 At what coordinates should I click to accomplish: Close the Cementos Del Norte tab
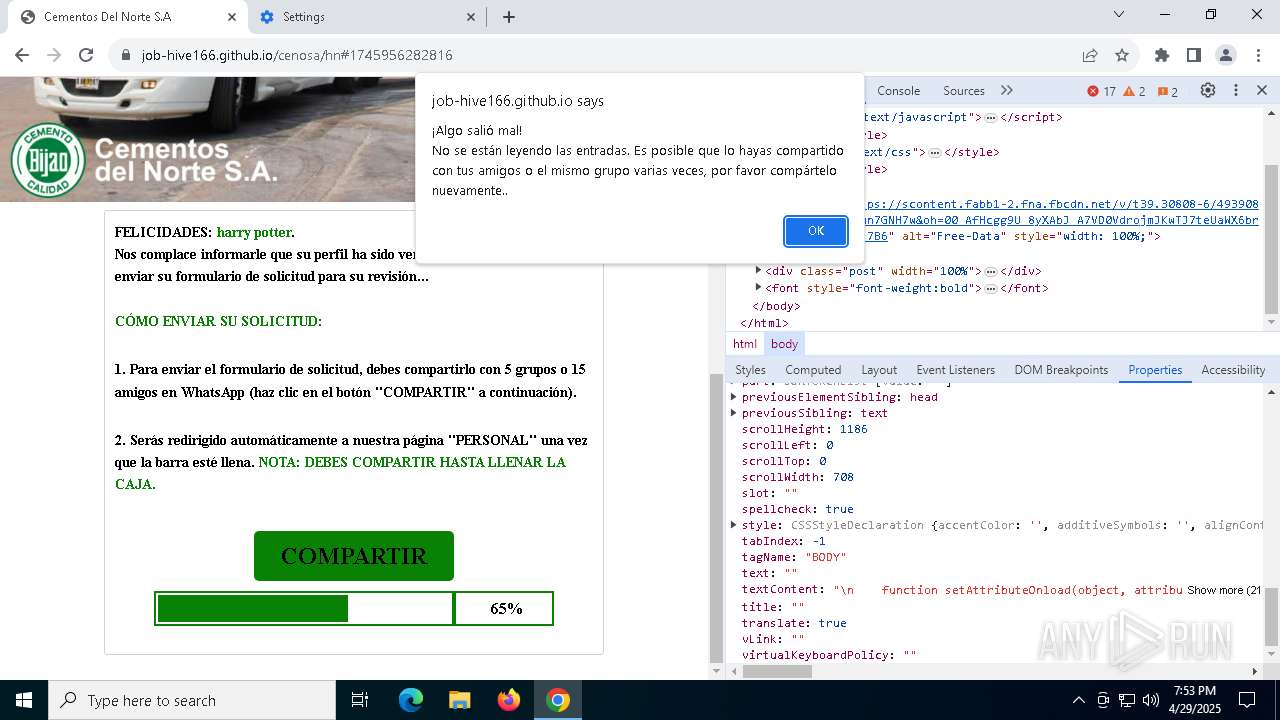pos(232,17)
